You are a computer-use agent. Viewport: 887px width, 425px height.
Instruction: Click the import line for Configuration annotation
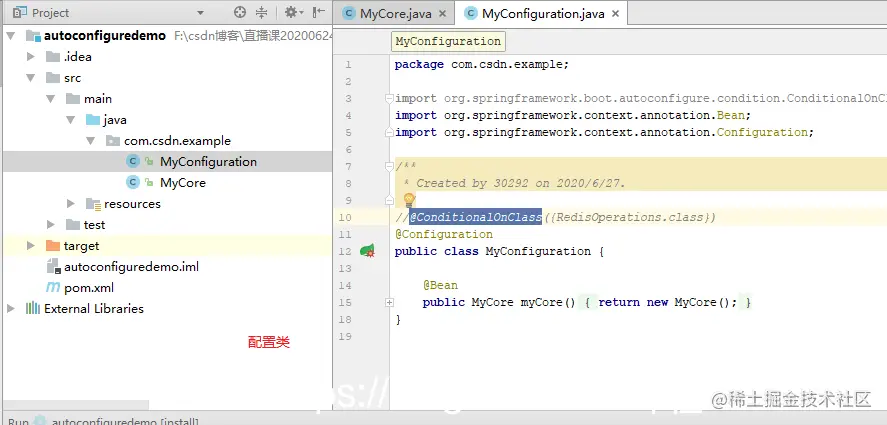pyautogui.click(x=604, y=132)
